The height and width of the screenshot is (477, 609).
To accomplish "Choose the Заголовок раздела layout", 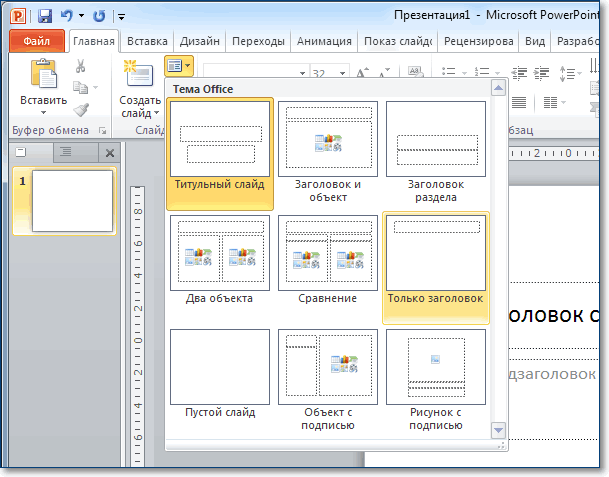I will (436, 153).
